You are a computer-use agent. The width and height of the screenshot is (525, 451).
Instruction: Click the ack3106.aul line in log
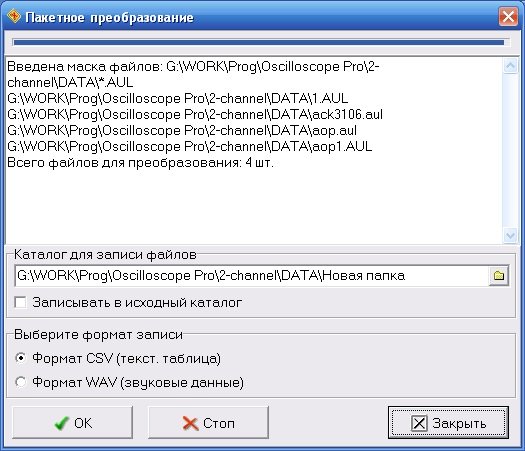[x=195, y=115]
